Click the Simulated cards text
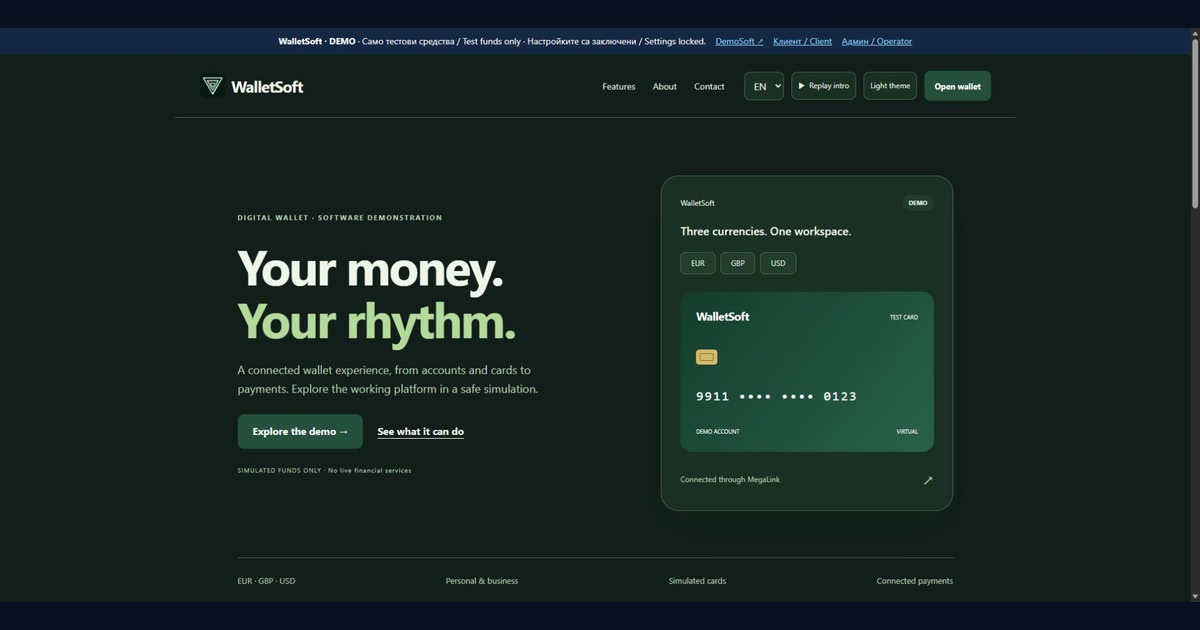The width and height of the screenshot is (1200, 630). (x=698, y=581)
